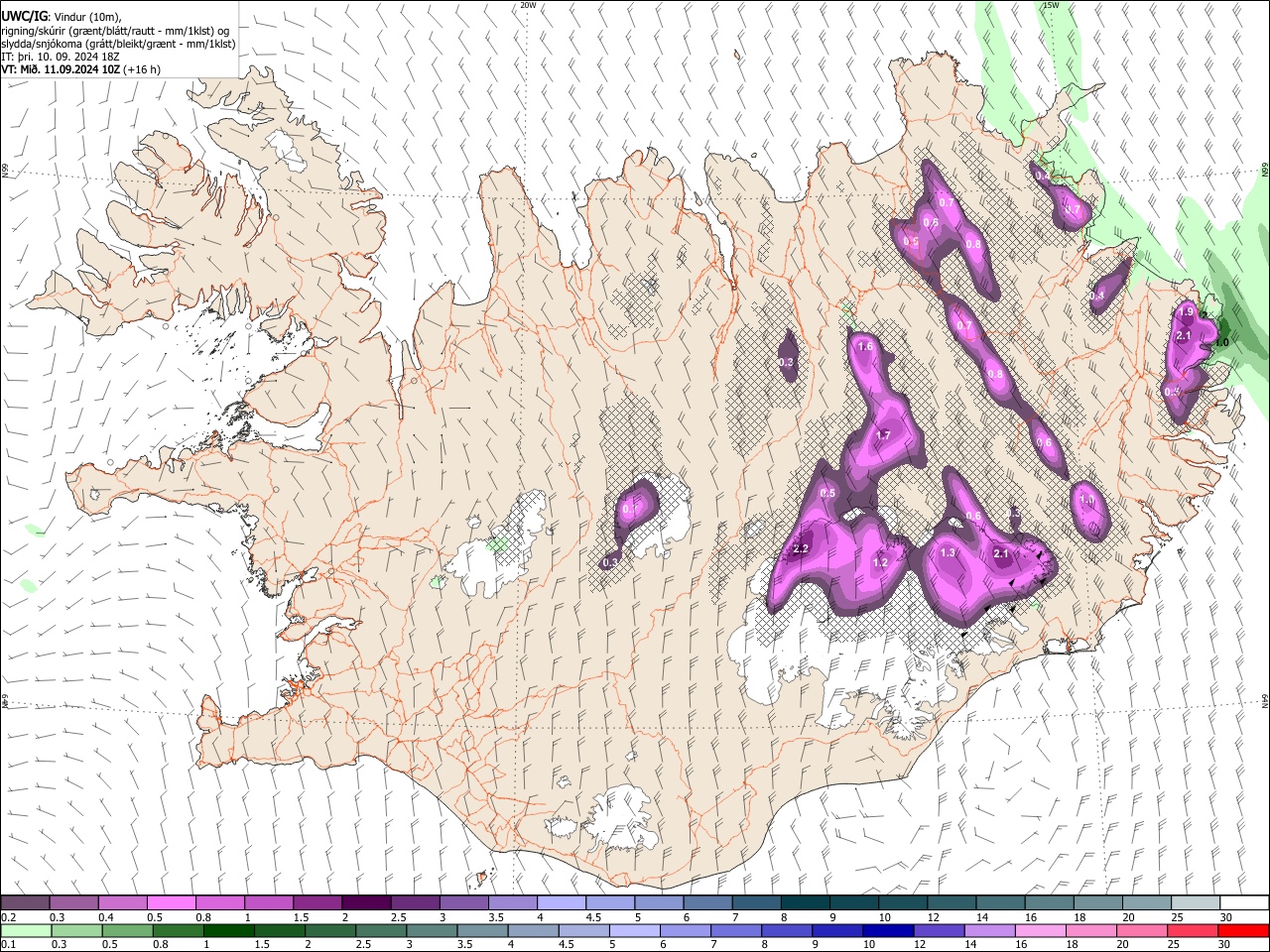Click the '2.2' precipitation value on map

[802, 548]
